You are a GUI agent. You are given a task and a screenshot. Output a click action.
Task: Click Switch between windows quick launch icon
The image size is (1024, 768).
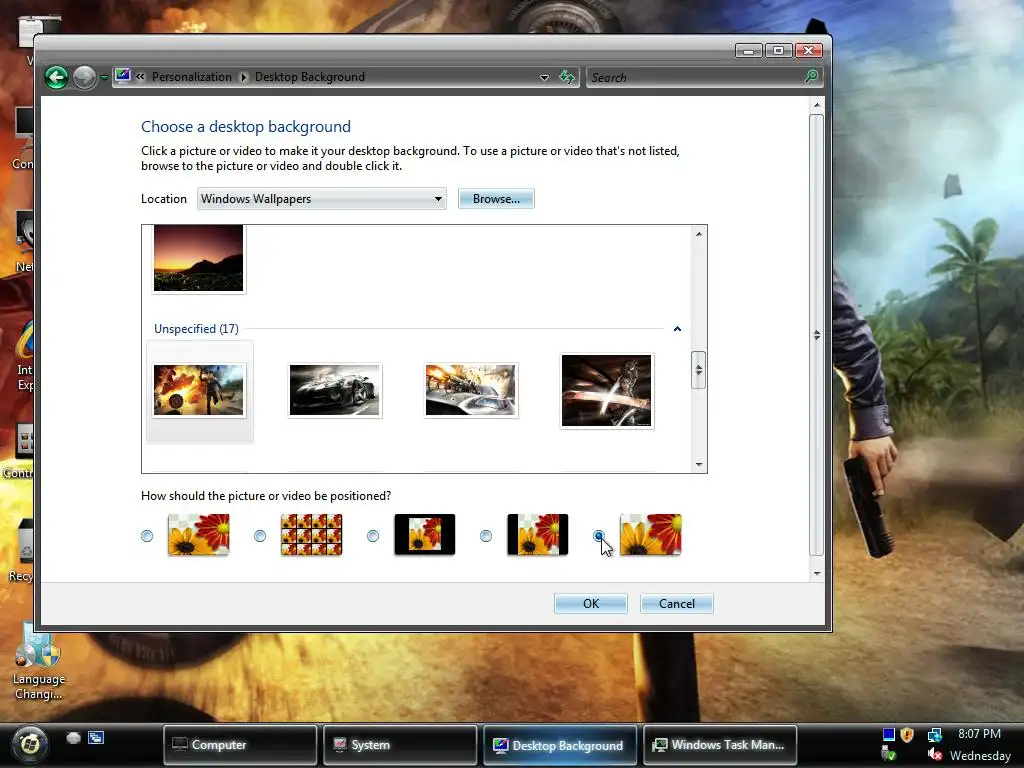[x=96, y=738]
